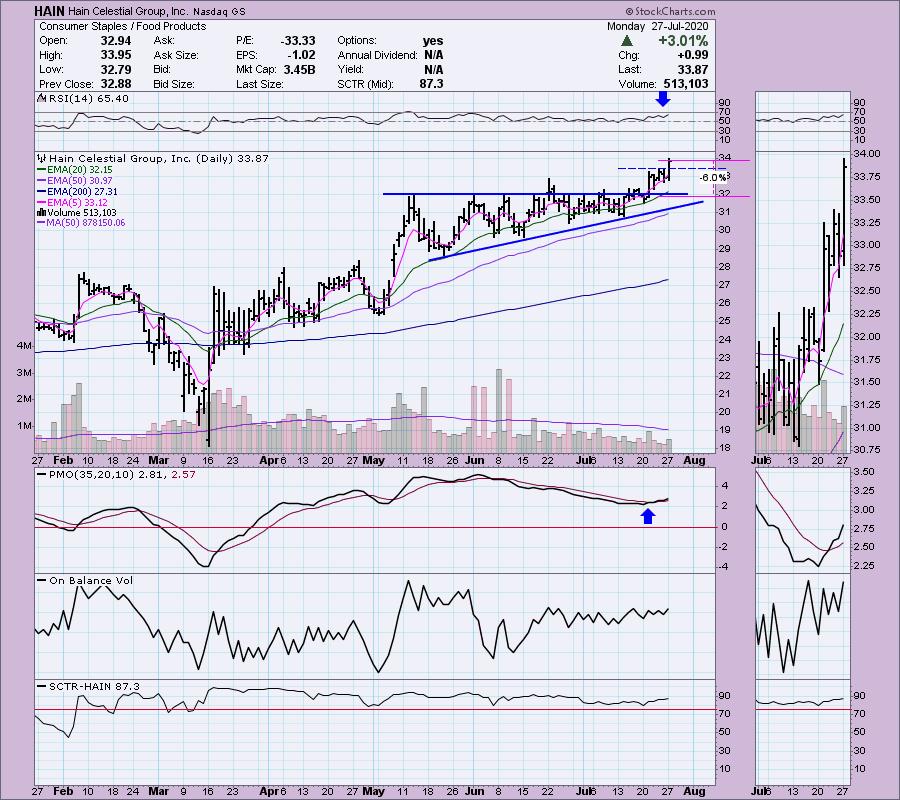Viewport: 900px width, 800px height.
Task: Click the 34.00 price label in the zoomed side panel
Action: coord(867,154)
